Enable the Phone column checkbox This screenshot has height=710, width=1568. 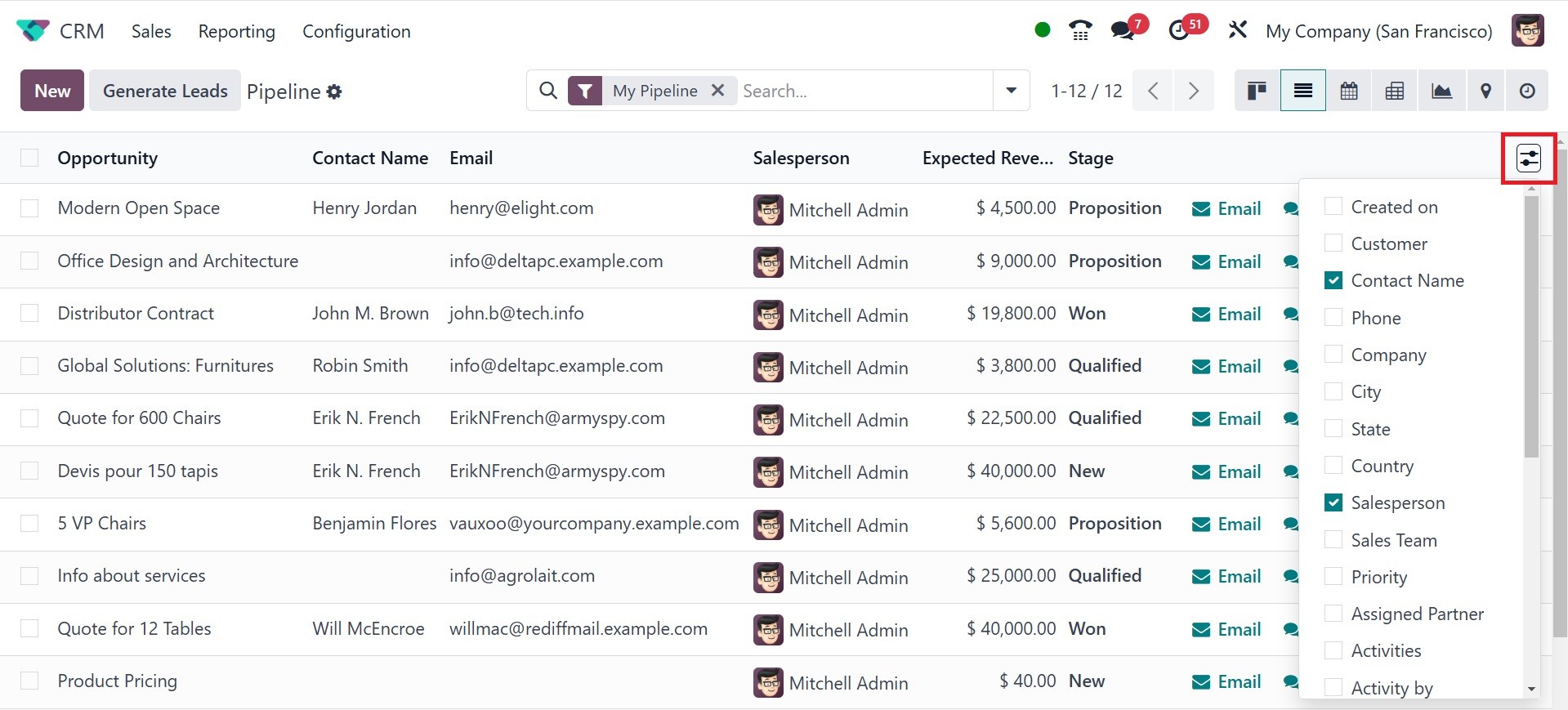[x=1333, y=318]
